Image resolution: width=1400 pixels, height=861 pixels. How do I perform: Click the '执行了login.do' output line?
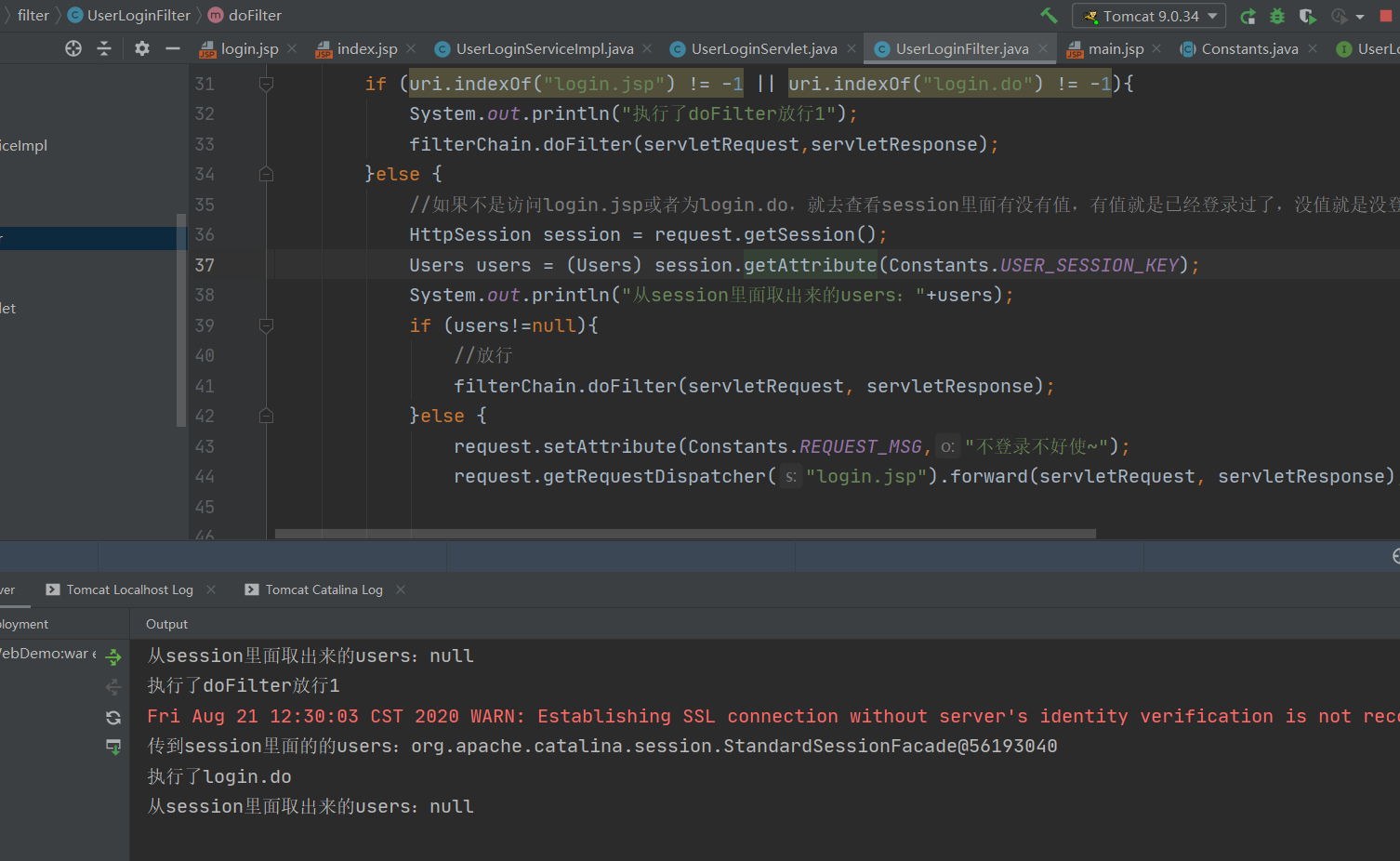coord(219,776)
